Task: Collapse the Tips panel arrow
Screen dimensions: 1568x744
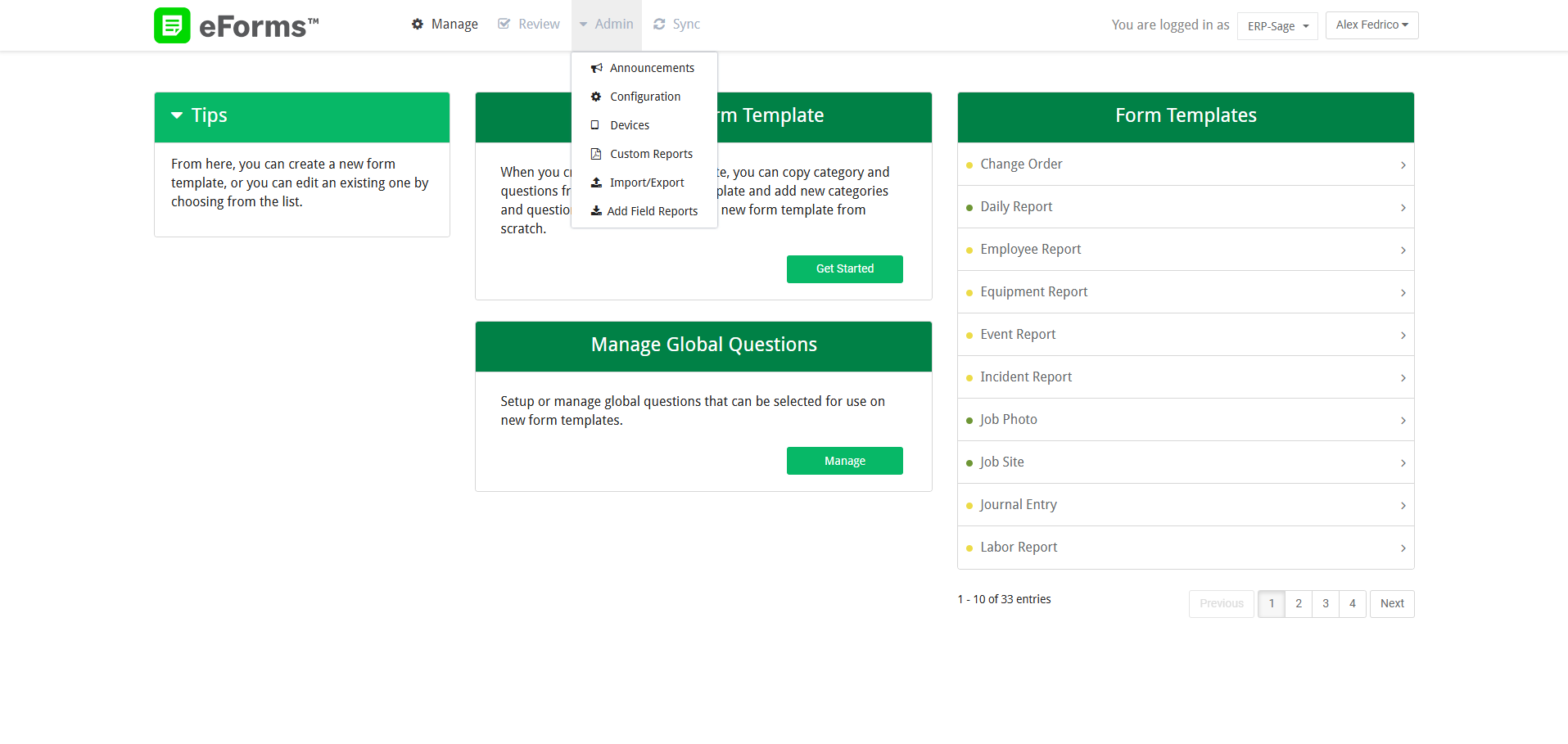Action: click(177, 115)
